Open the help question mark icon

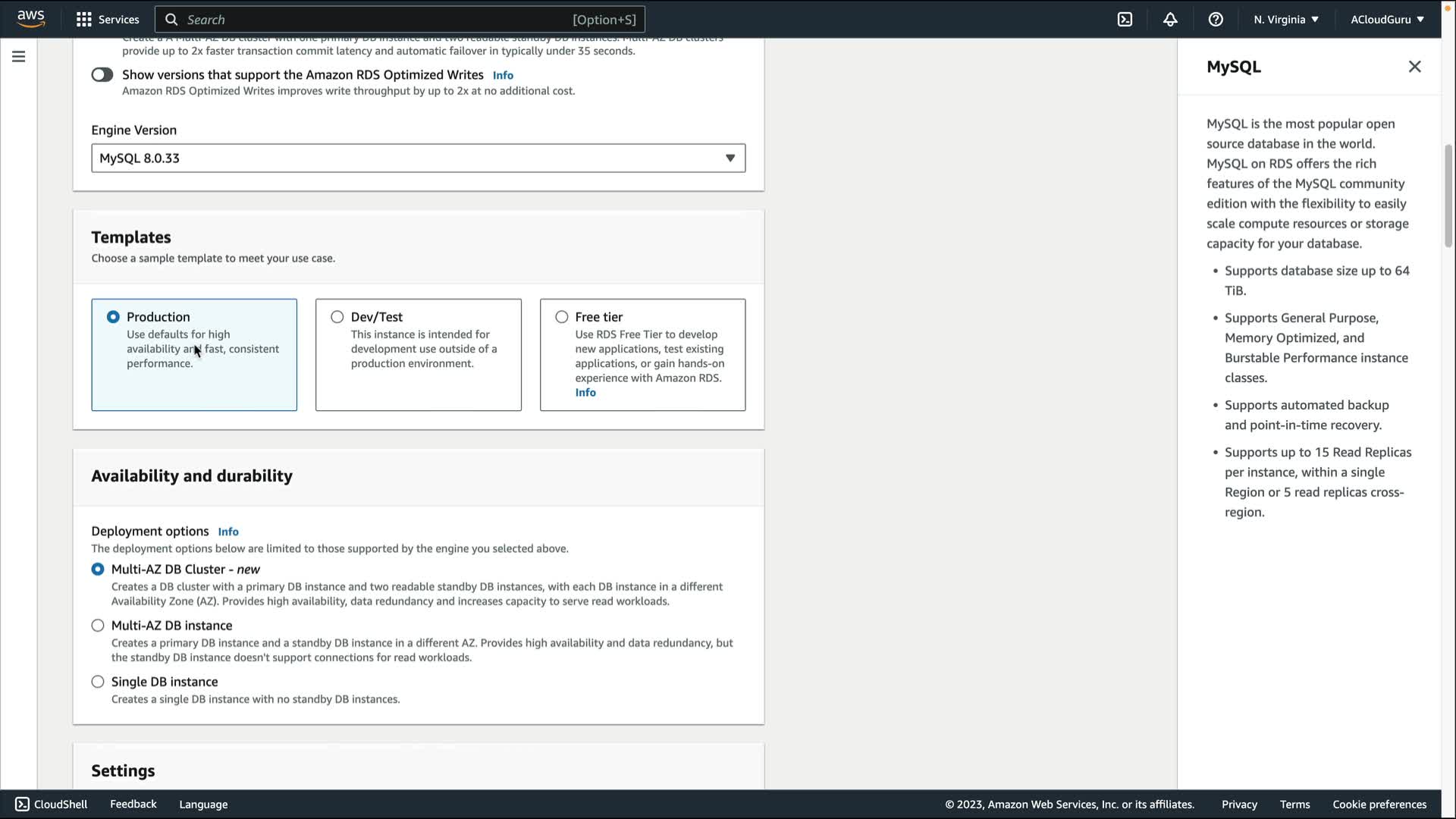1216,20
